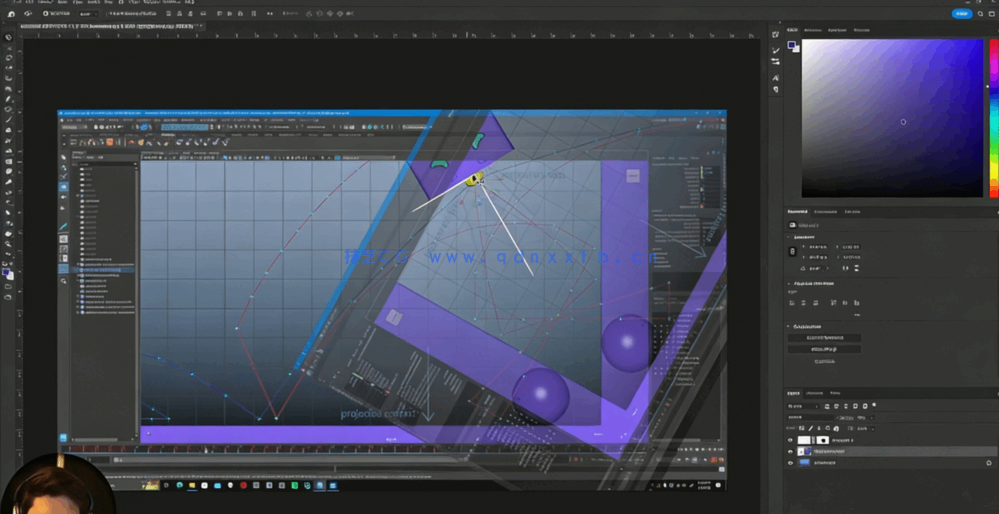The image size is (999, 514).
Task: Select the Move tool at top of toolbar
Action: (x=8, y=37)
